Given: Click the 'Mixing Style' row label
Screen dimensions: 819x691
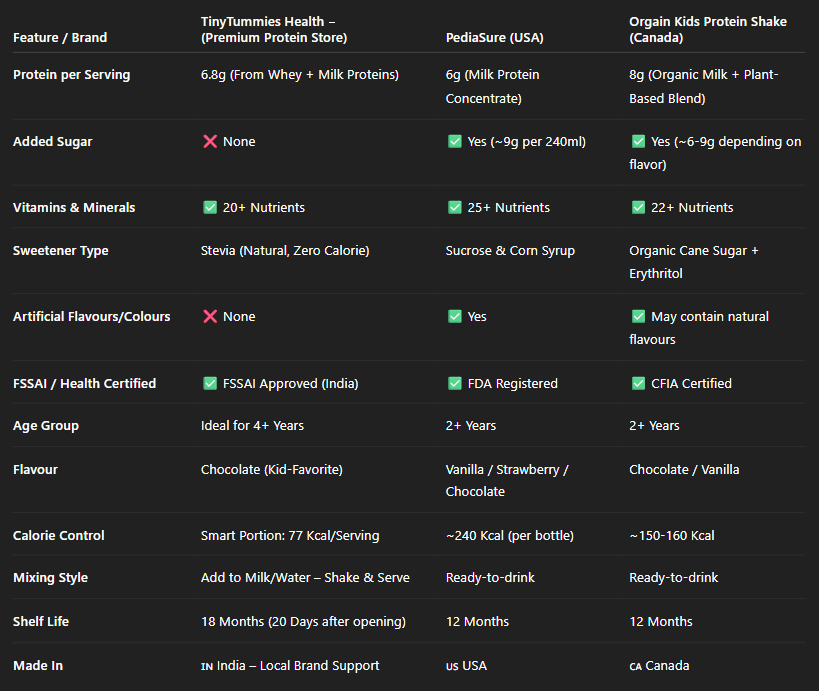Looking at the screenshot, I should point(51,578).
